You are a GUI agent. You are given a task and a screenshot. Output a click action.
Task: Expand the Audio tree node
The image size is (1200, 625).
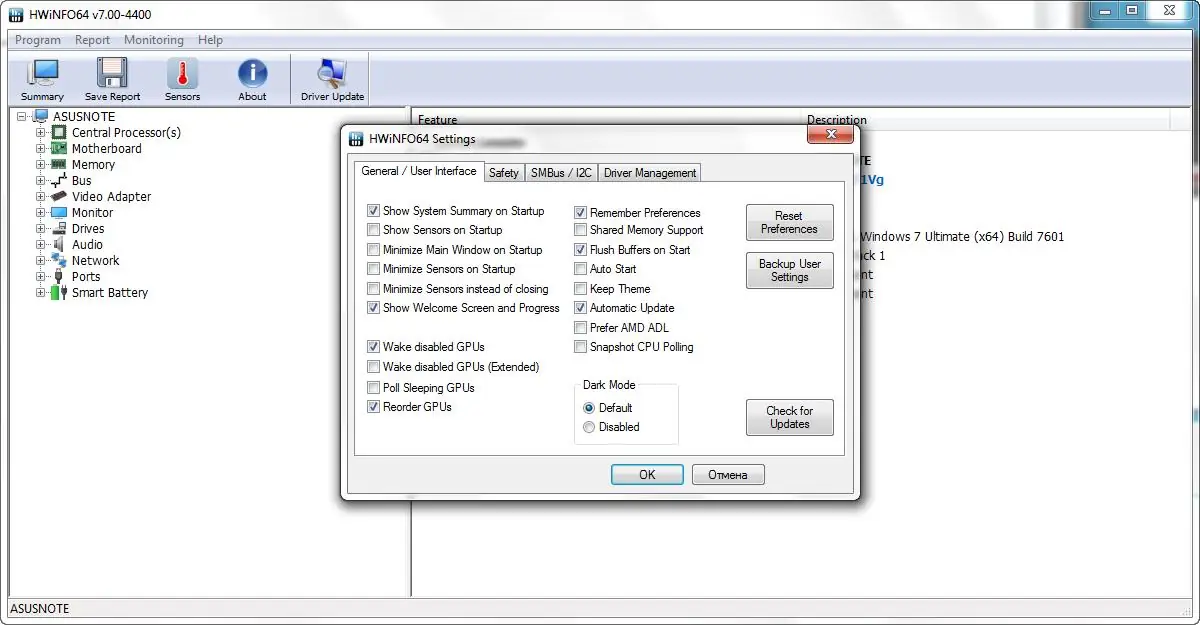(x=41, y=244)
